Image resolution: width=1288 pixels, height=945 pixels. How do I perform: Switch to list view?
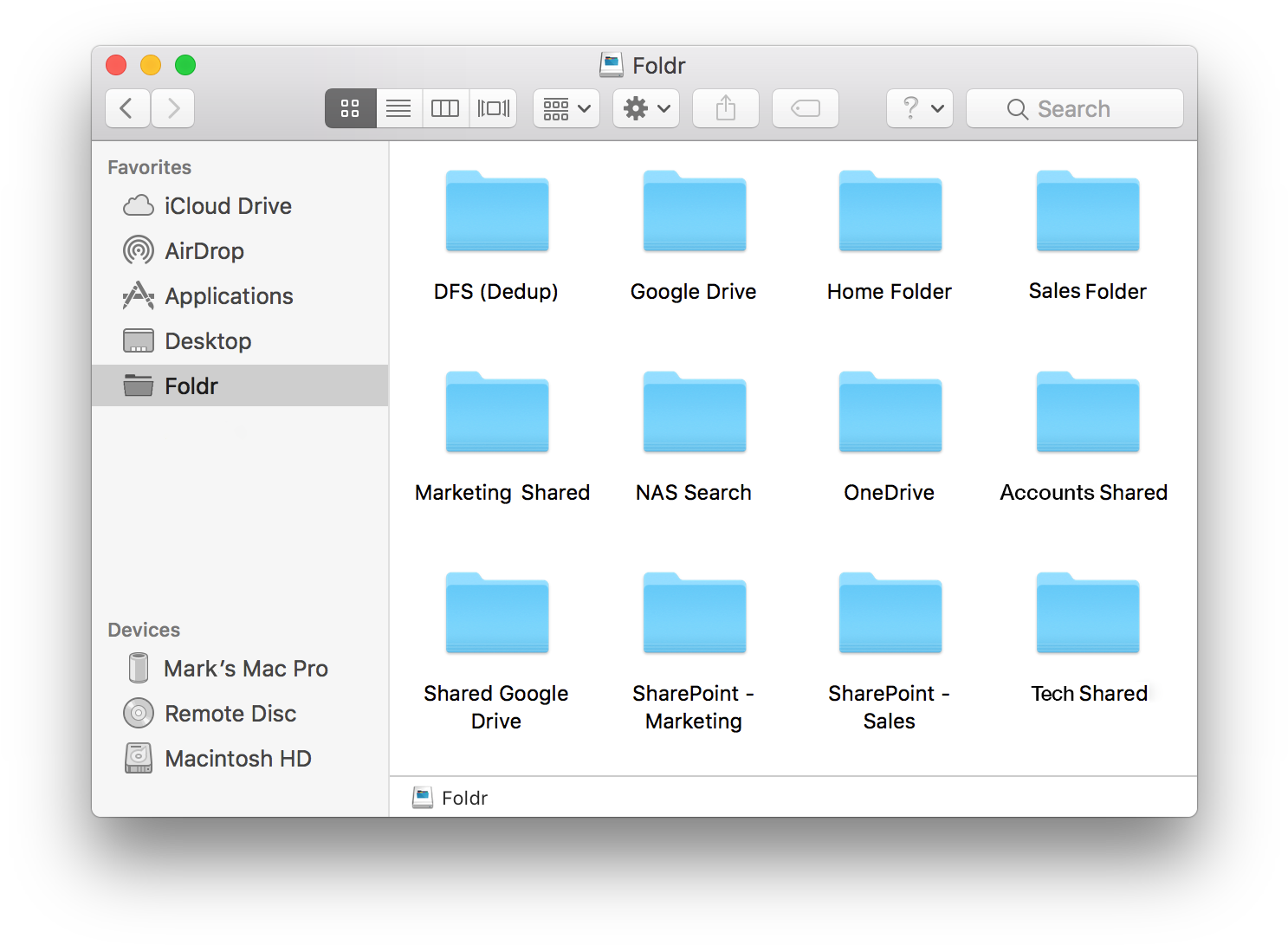398,107
